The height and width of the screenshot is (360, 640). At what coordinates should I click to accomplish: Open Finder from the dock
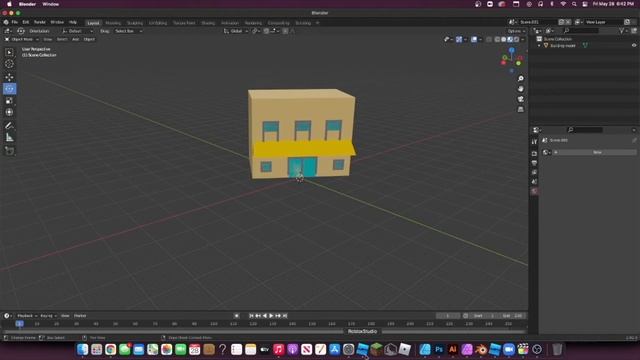(82, 349)
